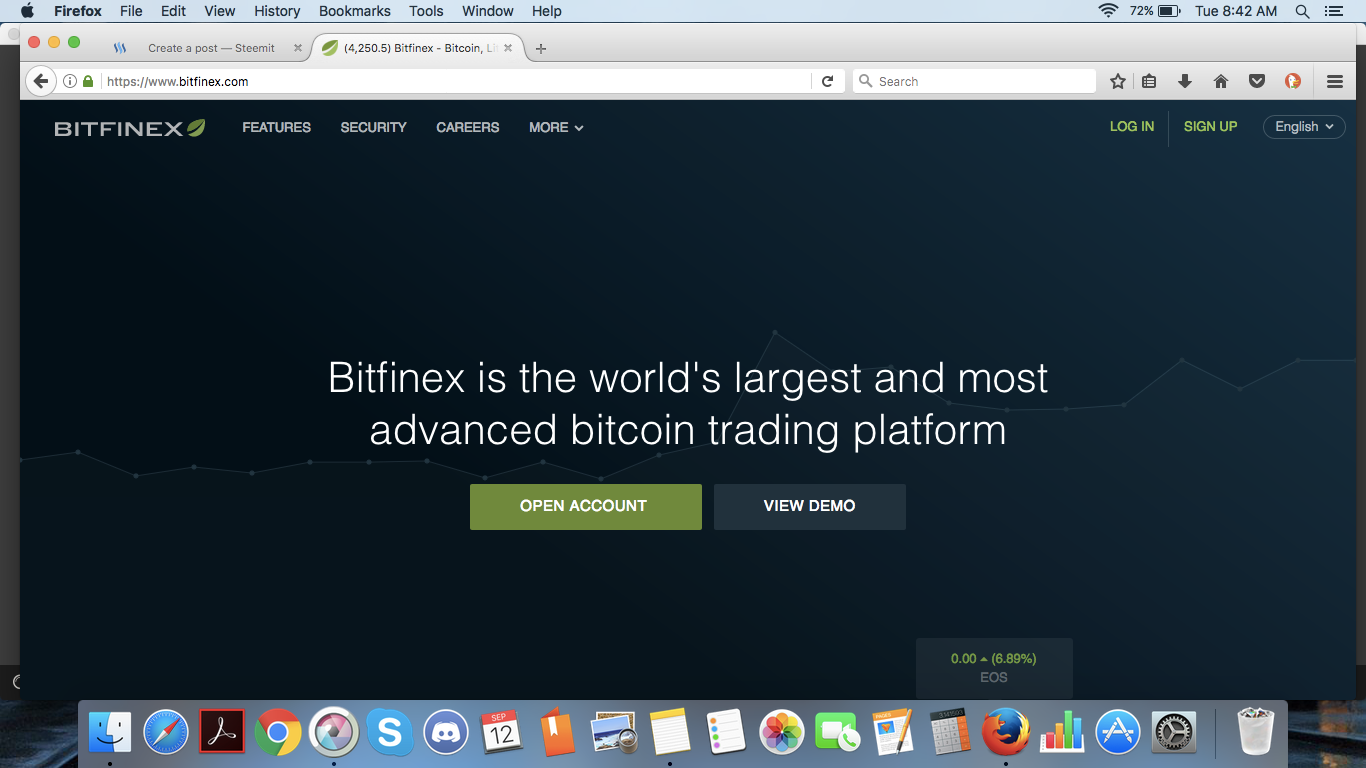Click the Firefox search field
Image resolution: width=1366 pixels, height=768 pixels.
[974, 81]
